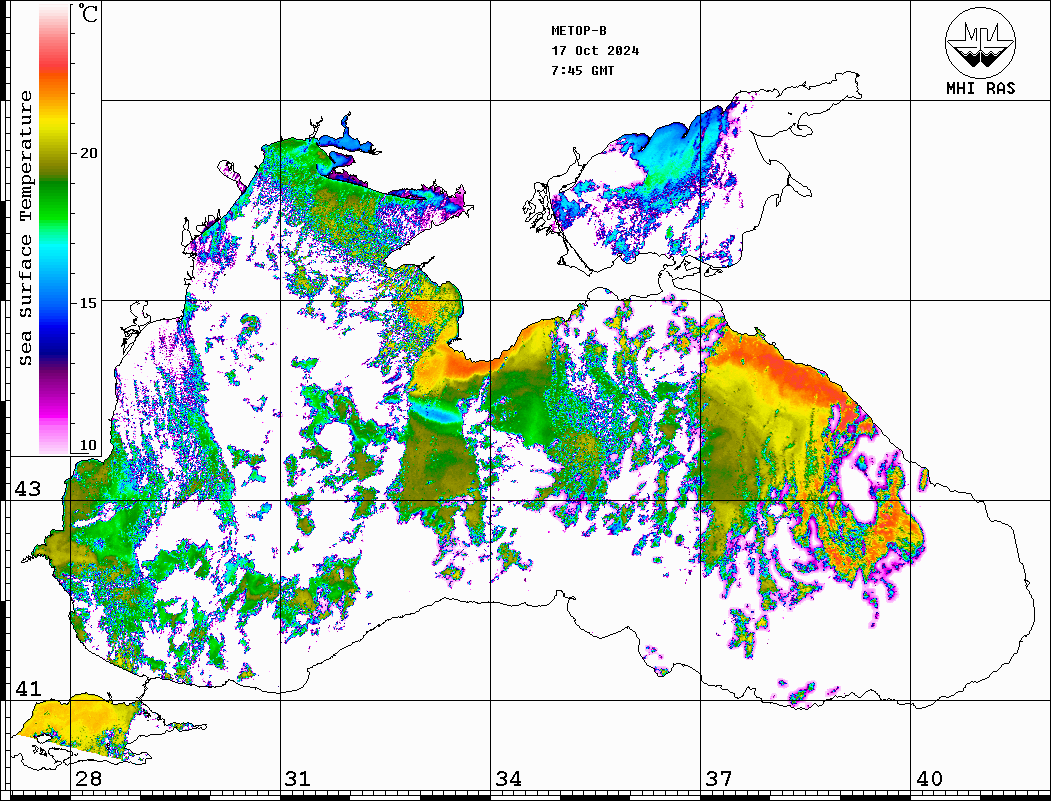Click the '°C' unit label on legend

(88, 13)
